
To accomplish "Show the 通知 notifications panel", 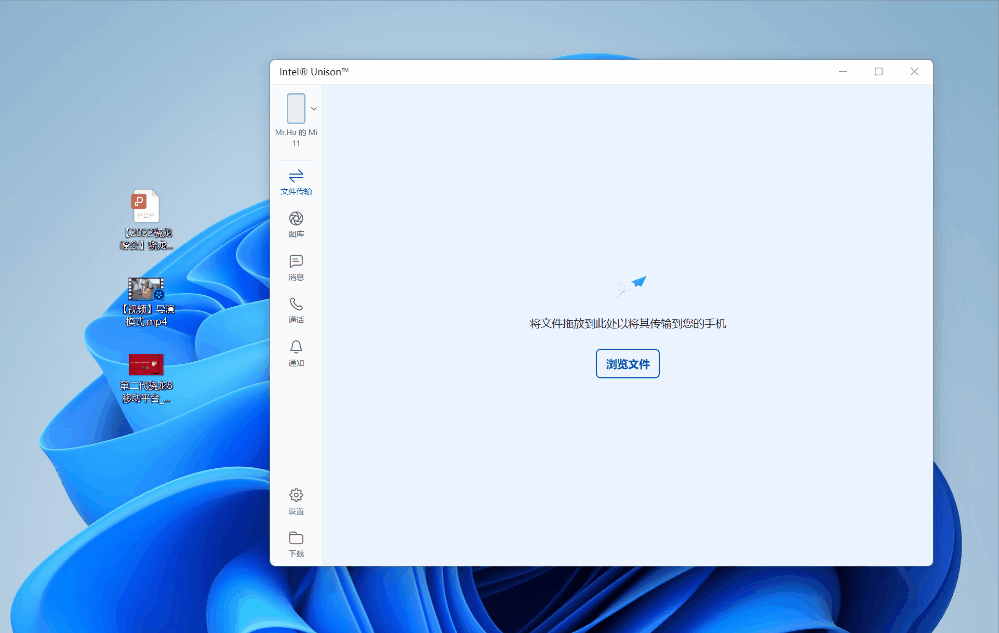I will tap(296, 353).
